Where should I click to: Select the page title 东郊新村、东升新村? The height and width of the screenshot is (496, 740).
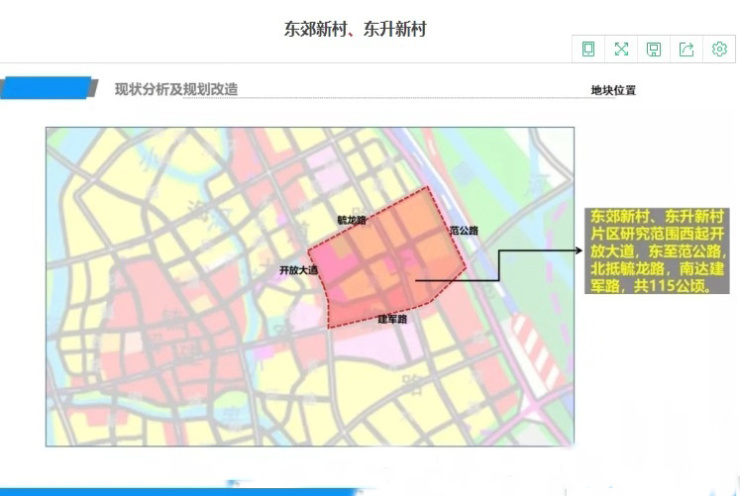[355, 29]
